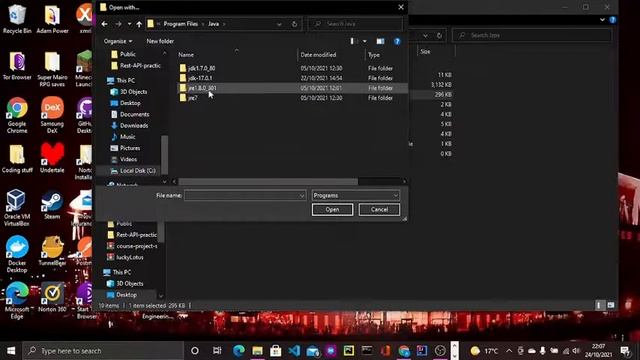
Task: Open Recycle Bin desktop icon
Action: [17, 19]
